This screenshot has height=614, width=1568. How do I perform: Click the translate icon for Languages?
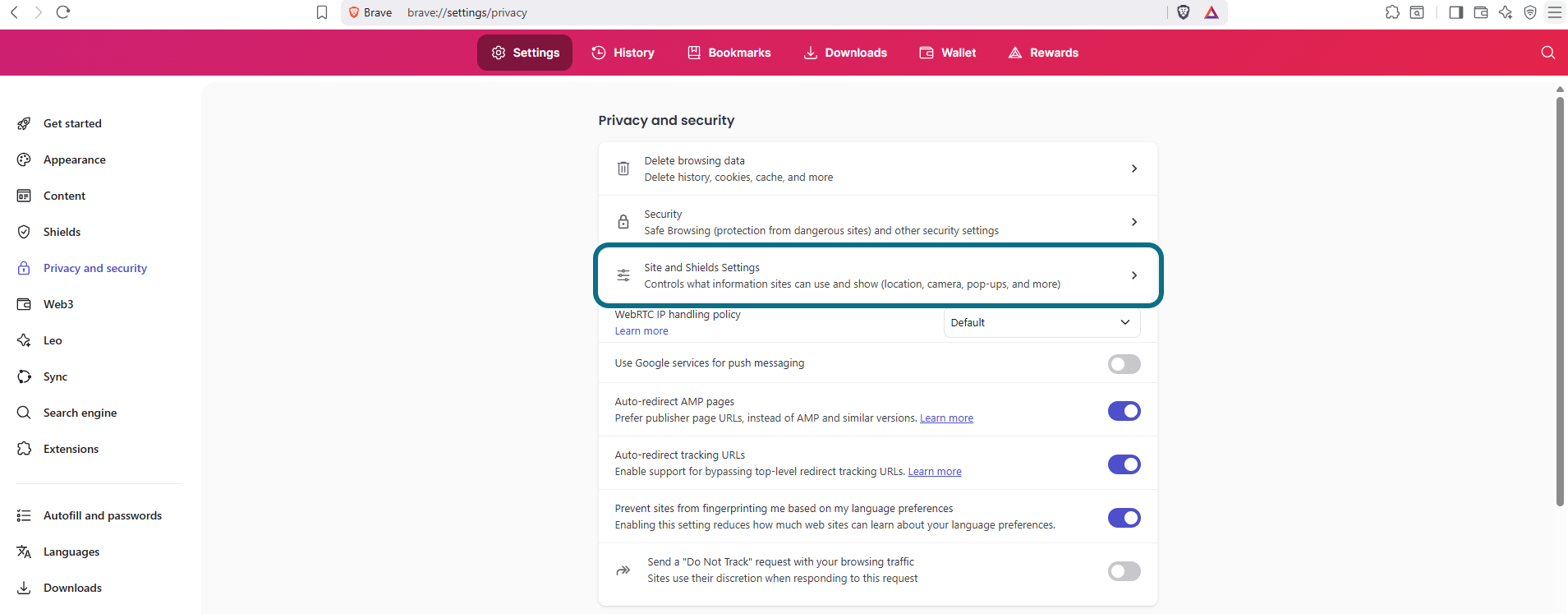tap(24, 552)
